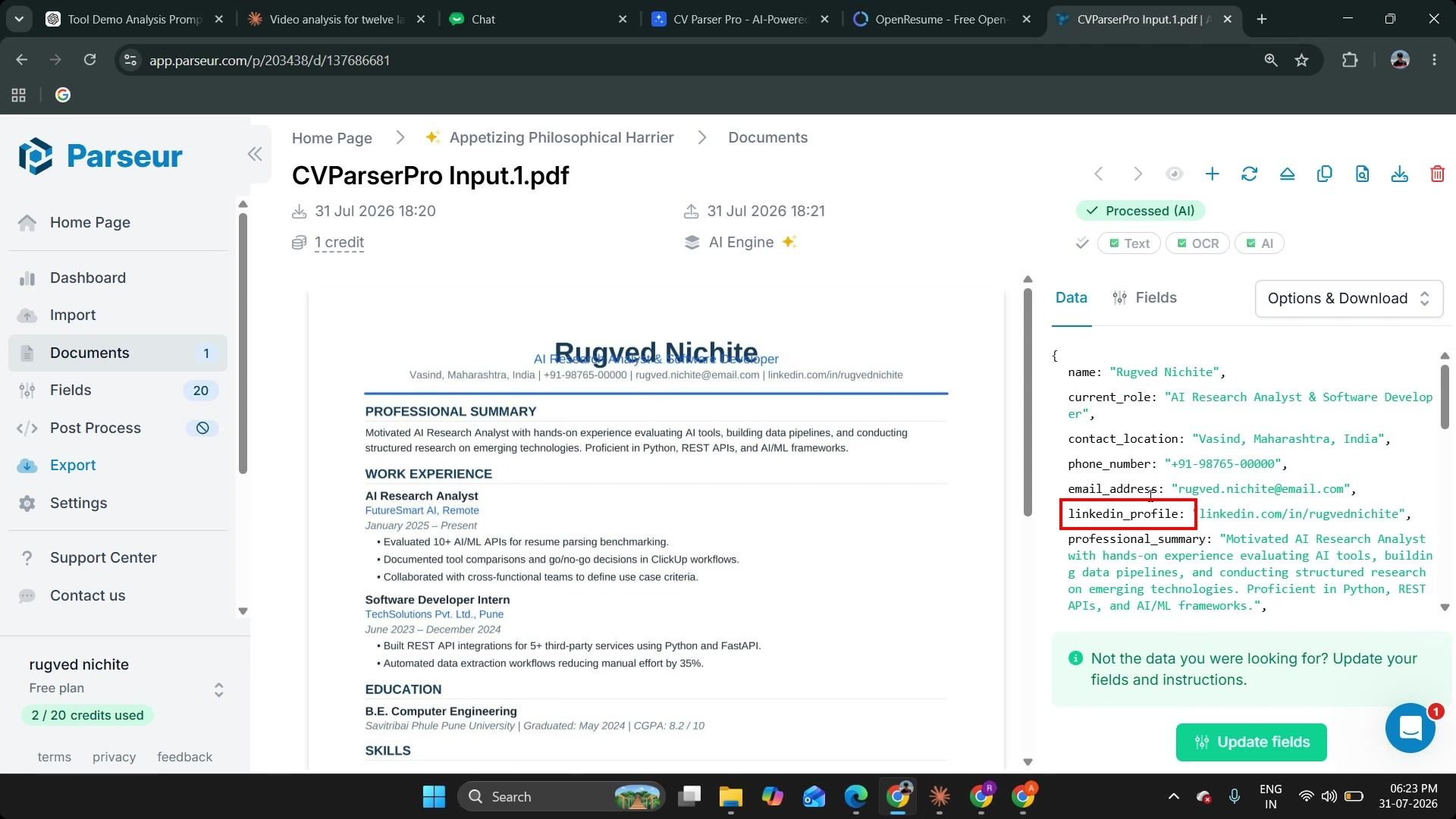Screen dimensions: 1456x819
Task: Click the copy document icon
Action: pos(1325,174)
